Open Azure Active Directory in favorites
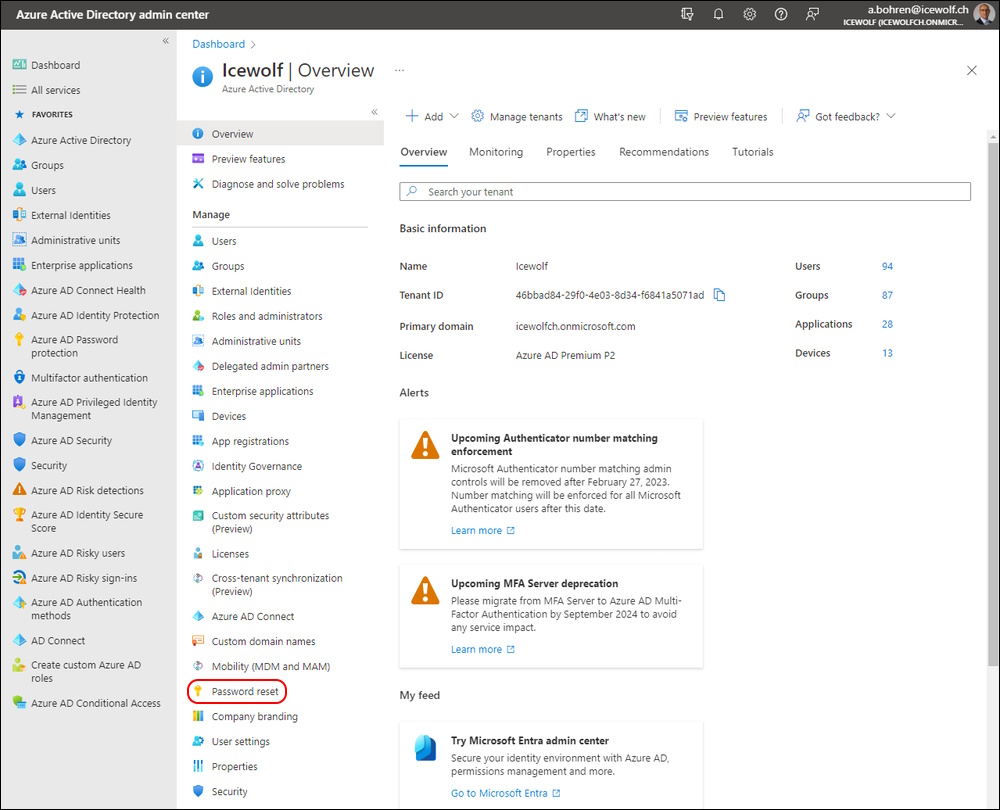Image resolution: width=1000 pixels, height=810 pixels. point(81,140)
